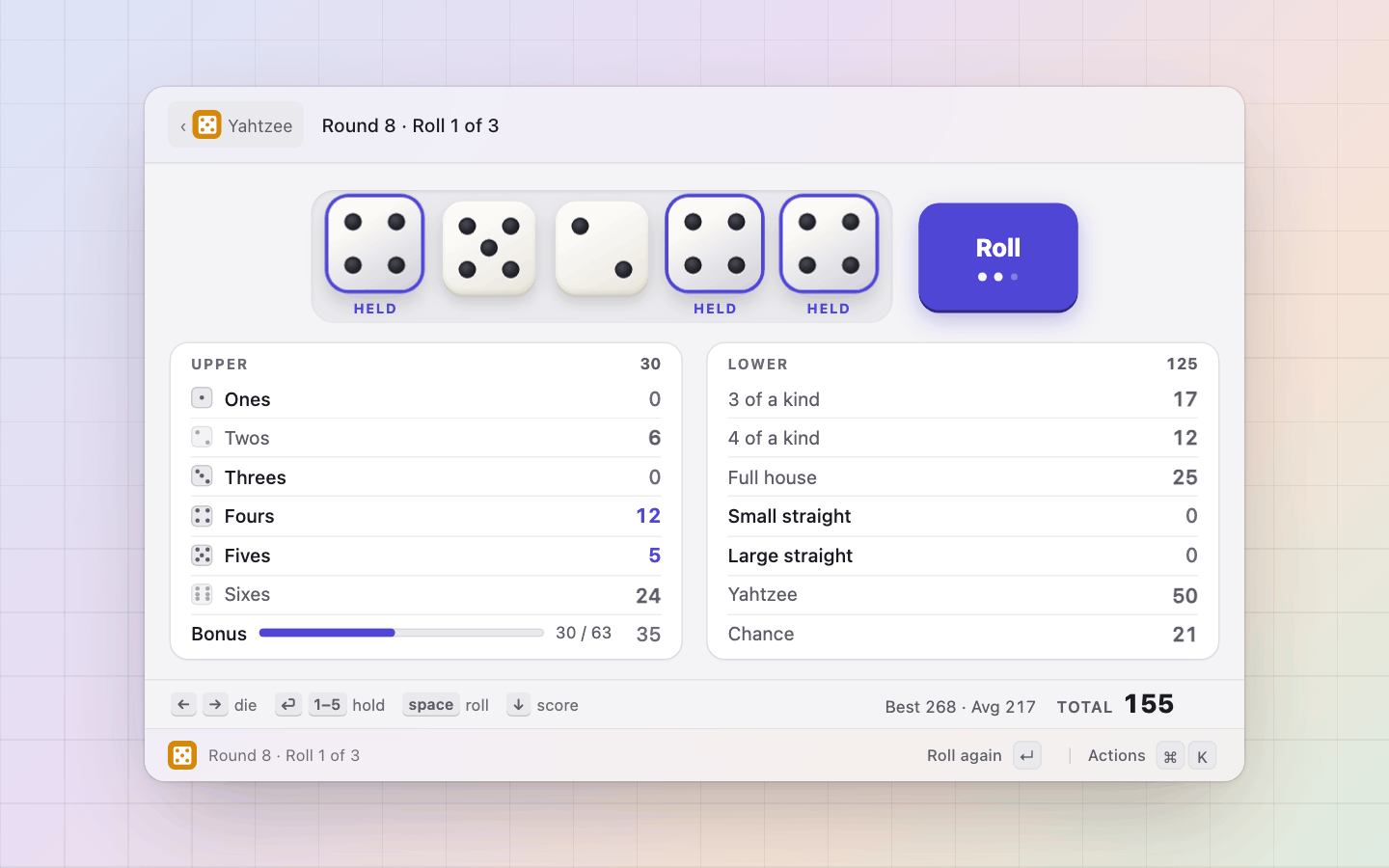Screen dimensions: 1389x868
Task: Click lower section total 125
Action: 1182,365
